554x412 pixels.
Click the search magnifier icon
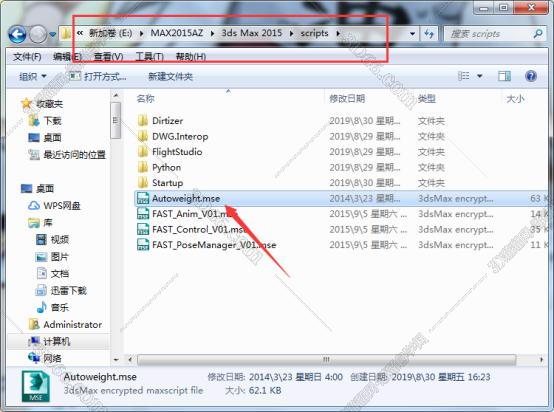538,34
